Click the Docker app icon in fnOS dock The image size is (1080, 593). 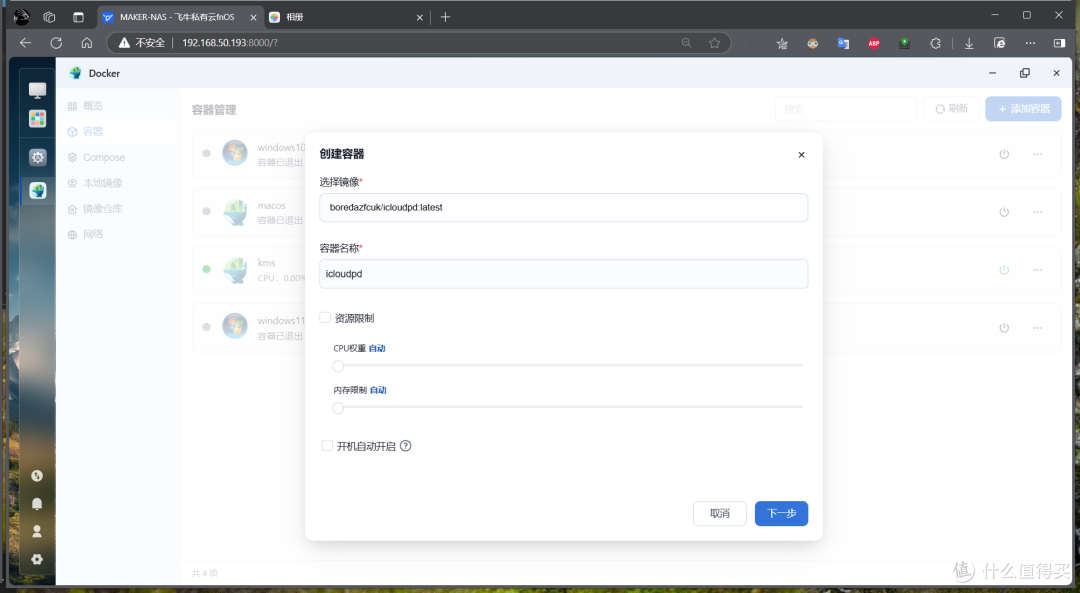point(37,191)
